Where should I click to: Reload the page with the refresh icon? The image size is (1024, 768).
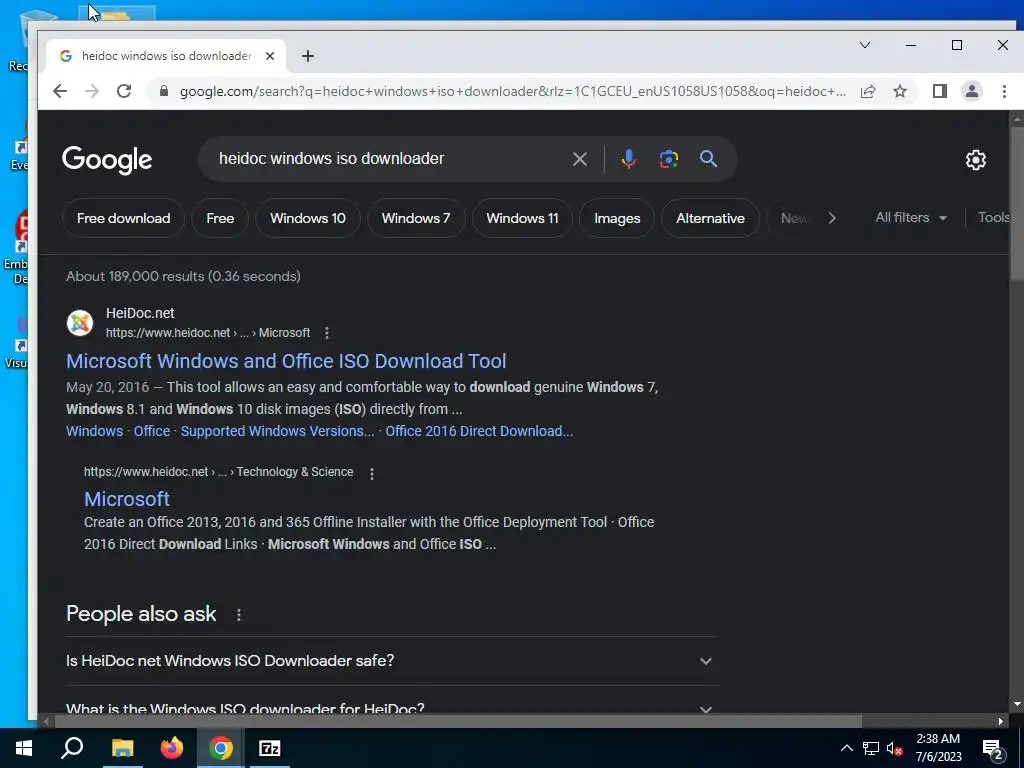(x=124, y=91)
